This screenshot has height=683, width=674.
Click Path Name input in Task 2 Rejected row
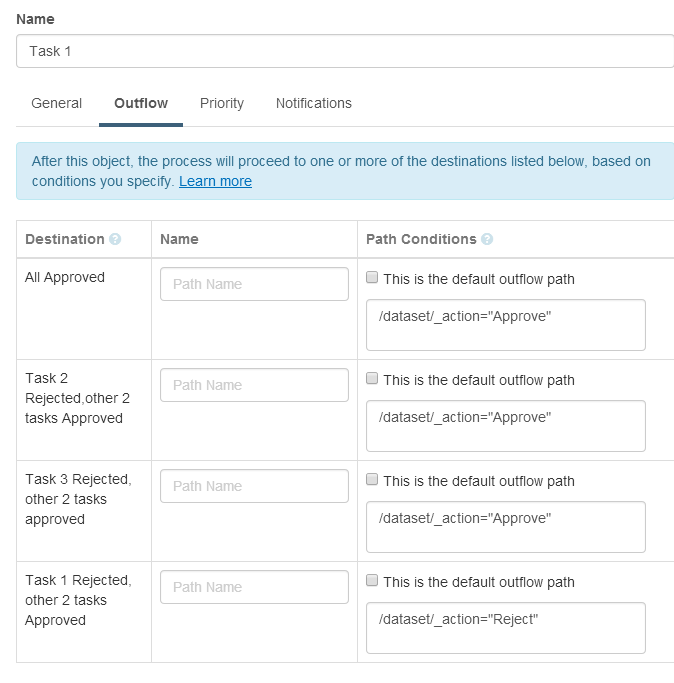254,385
